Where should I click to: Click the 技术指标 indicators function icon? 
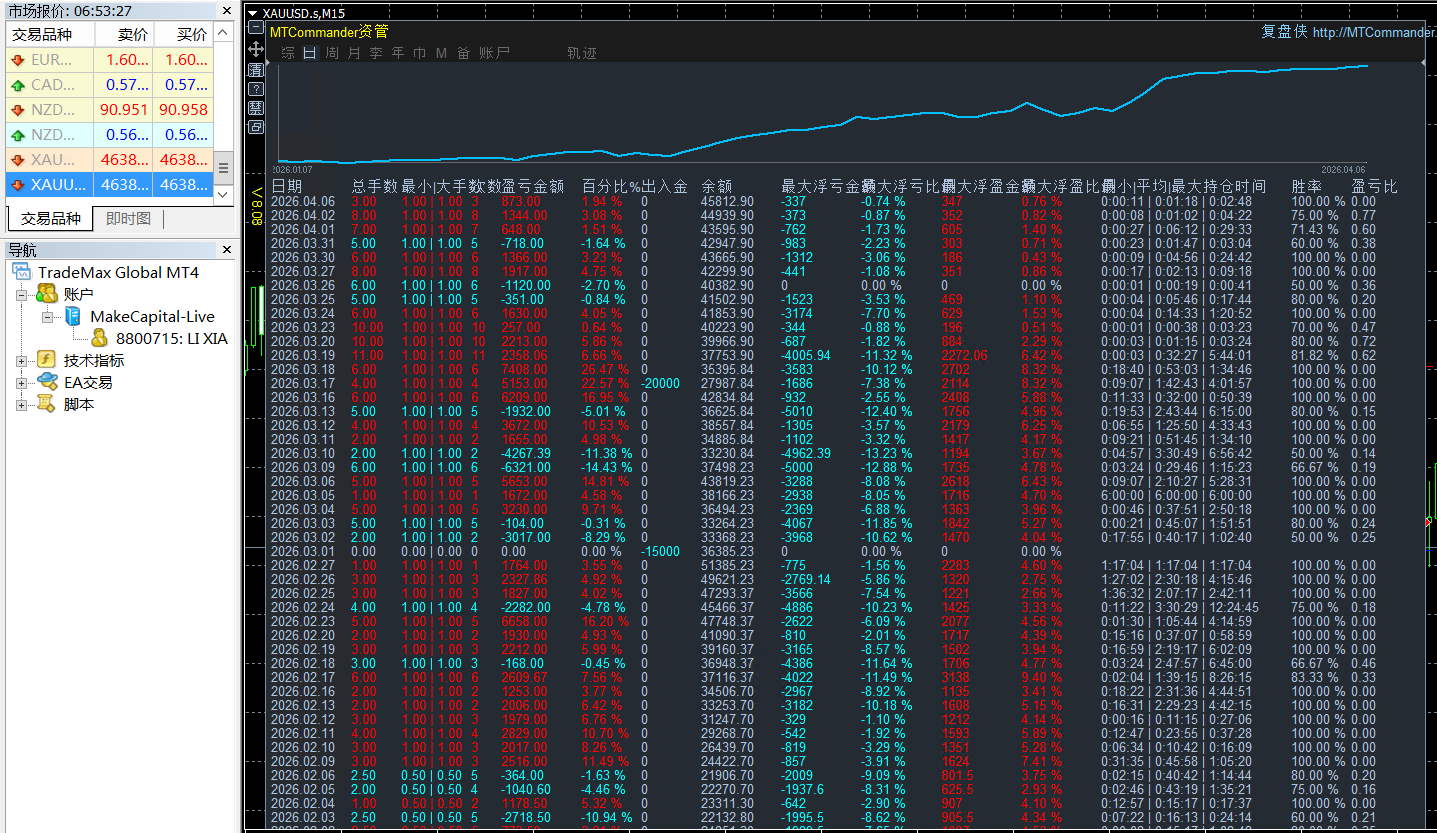tap(46, 360)
